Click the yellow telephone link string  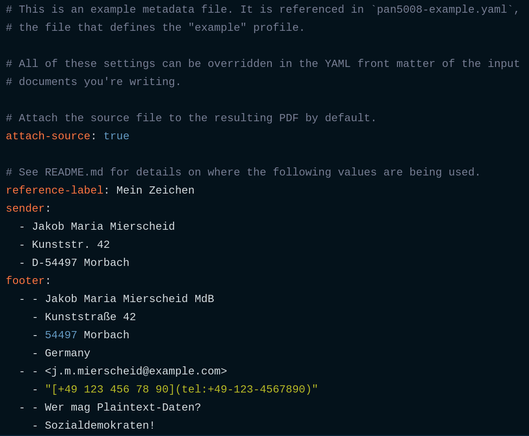(x=182, y=389)
